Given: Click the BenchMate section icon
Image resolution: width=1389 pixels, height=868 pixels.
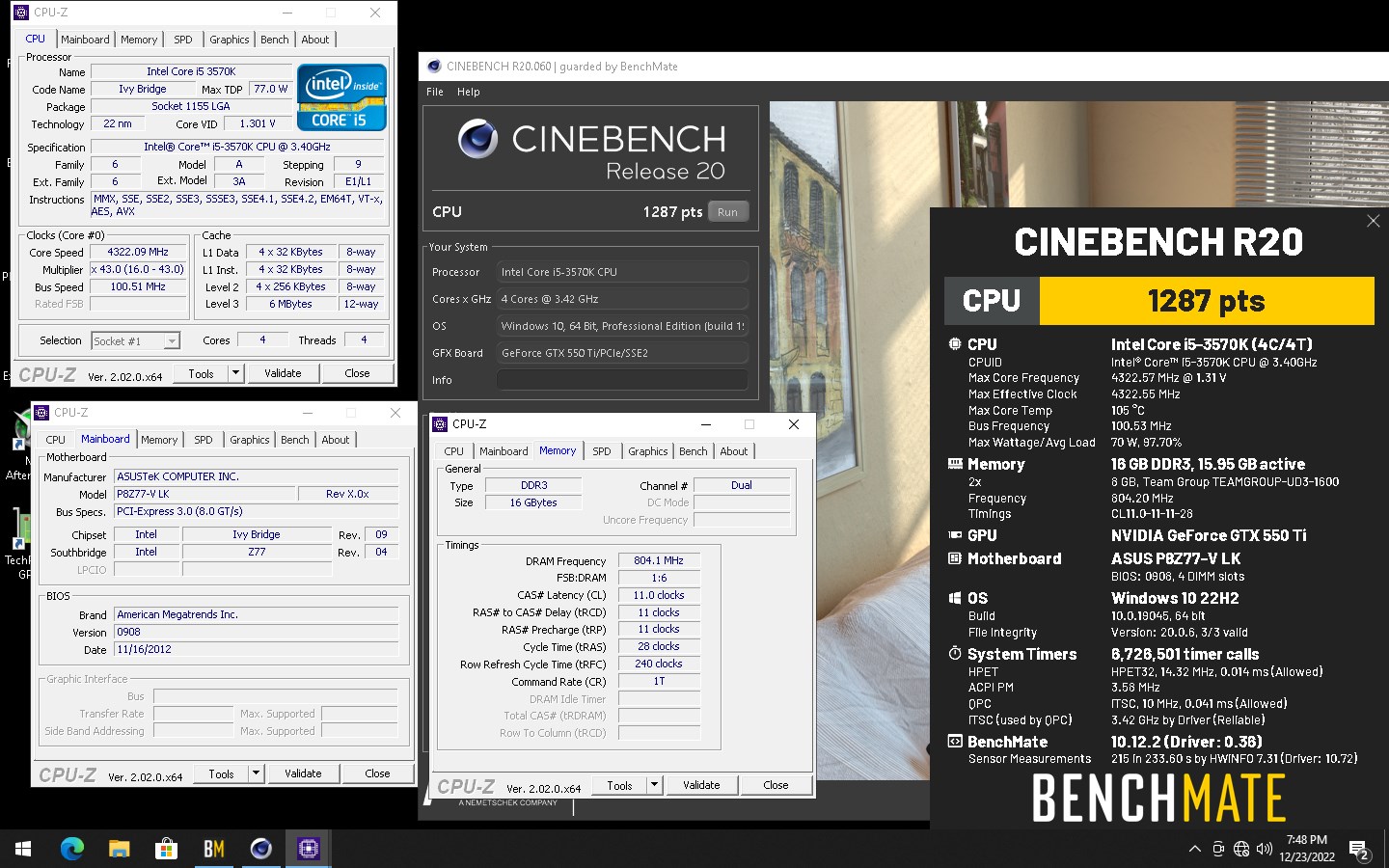Looking at the screenshot, I should pyautogui.click(x=955, y=742).
